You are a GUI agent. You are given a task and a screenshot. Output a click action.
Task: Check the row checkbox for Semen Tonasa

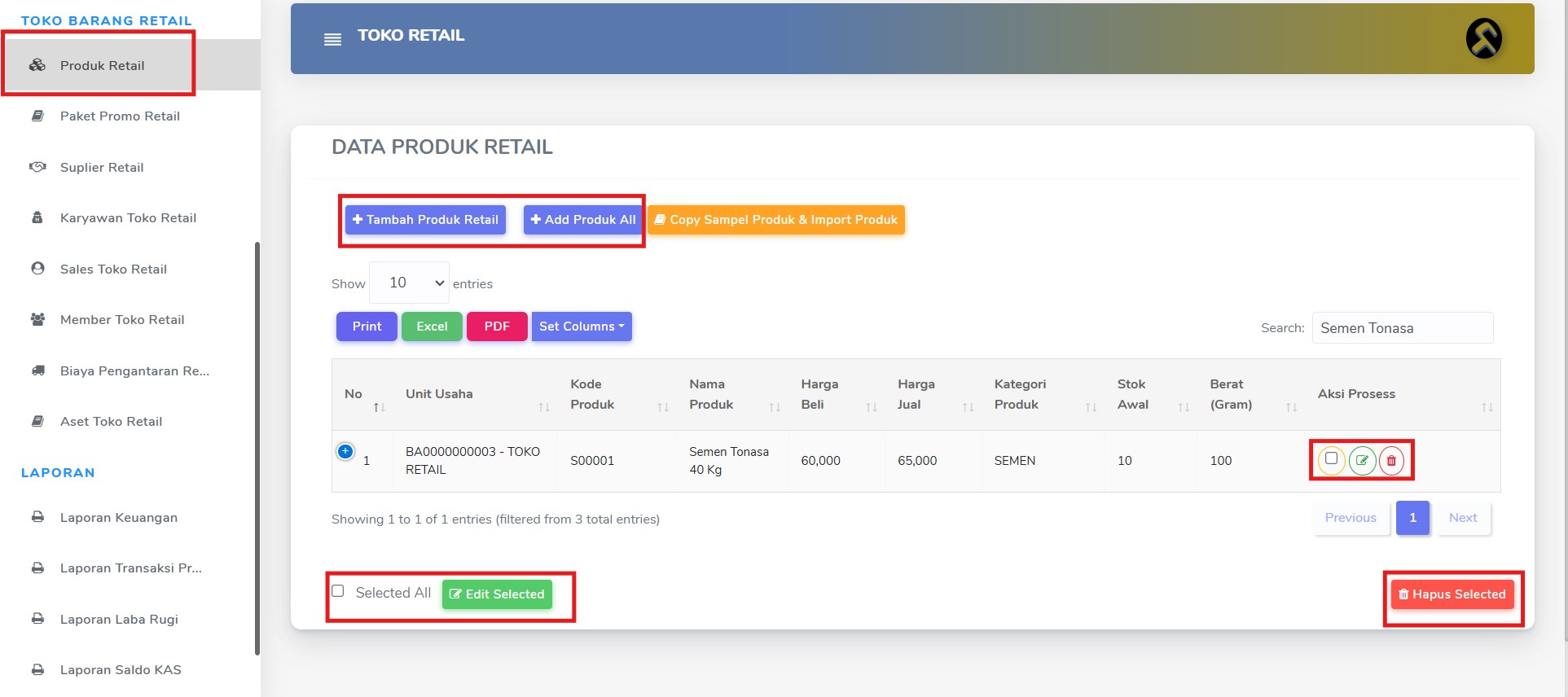coord(1331,458)
